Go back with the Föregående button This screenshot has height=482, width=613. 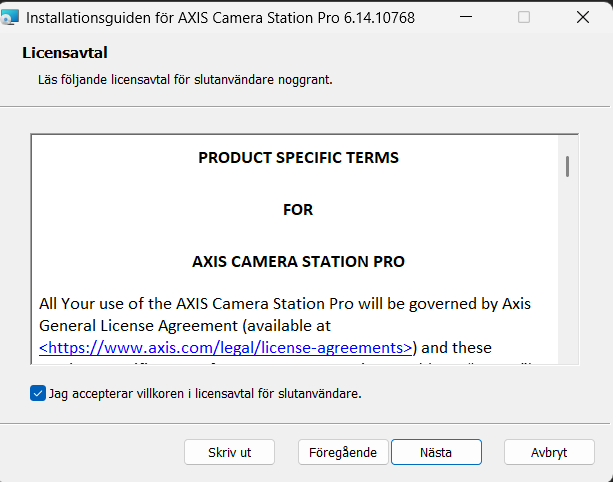pos(343,452)
